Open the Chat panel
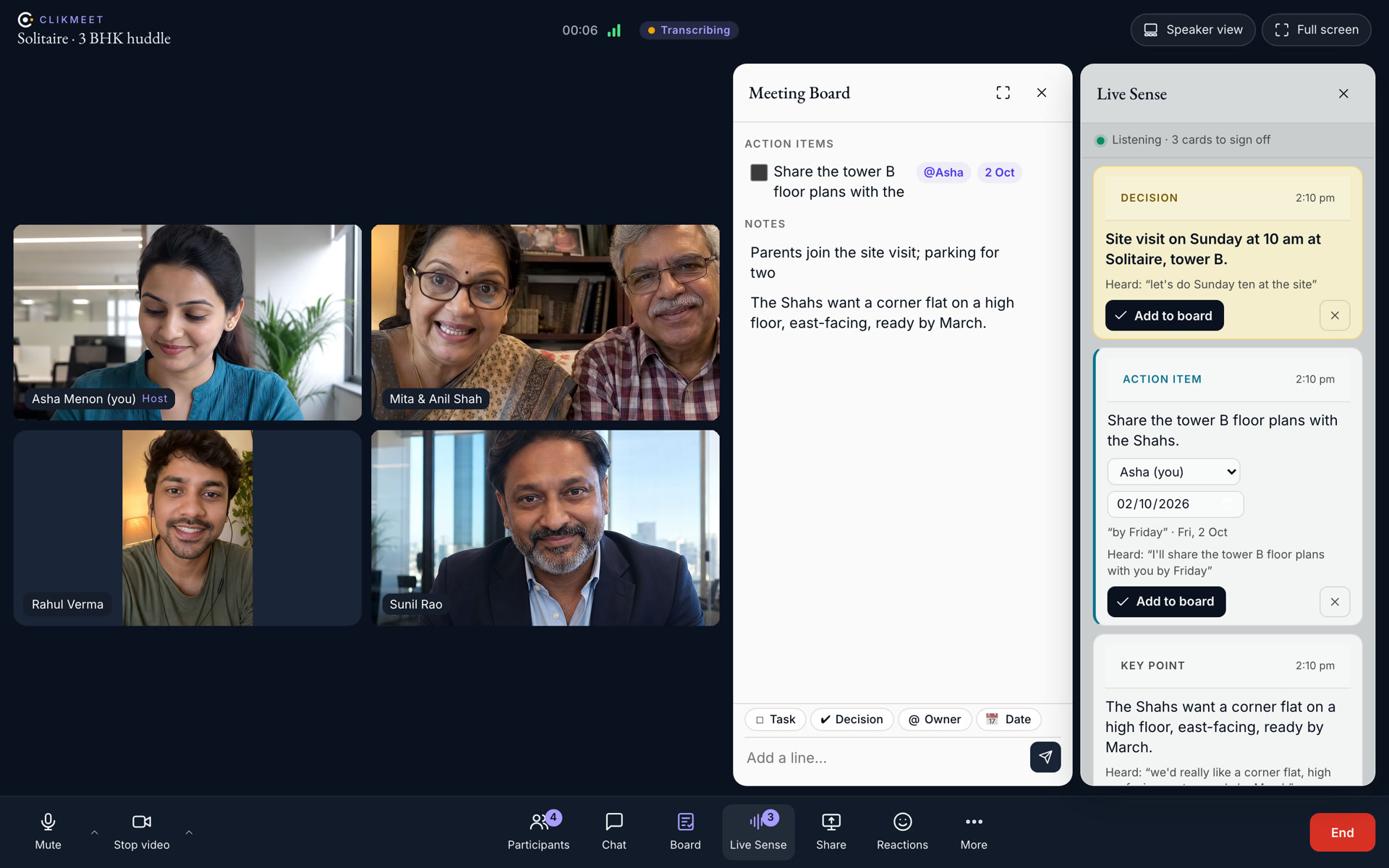 click(614, 832)
